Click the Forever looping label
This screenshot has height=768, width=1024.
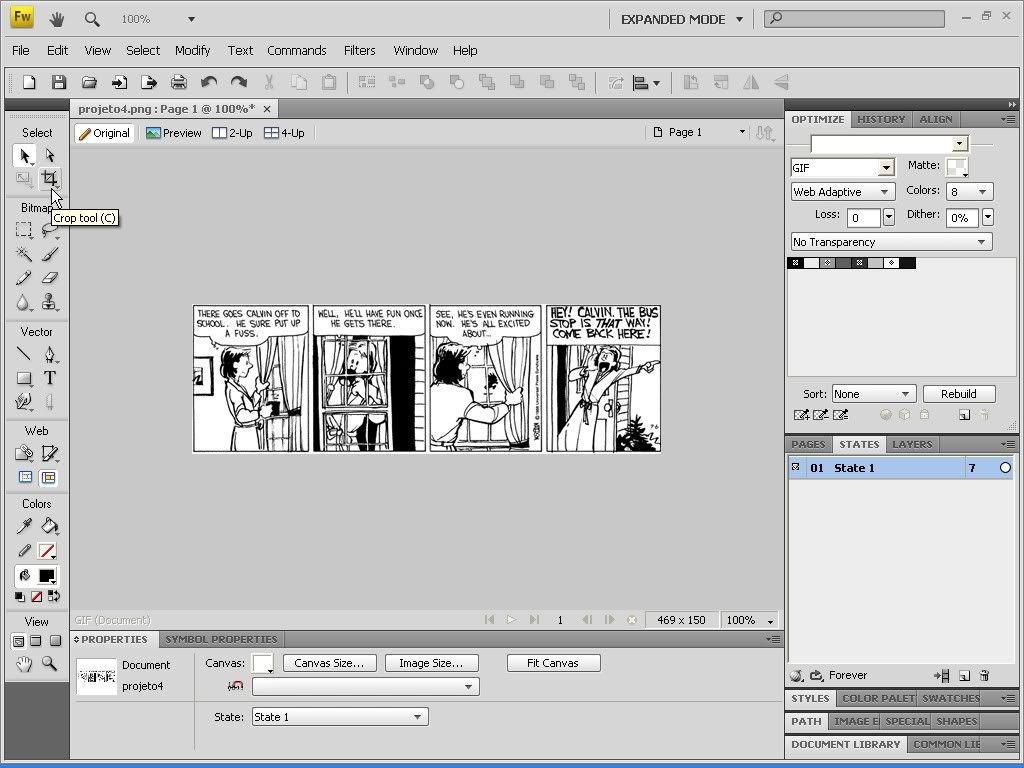[x=848, y=676]
